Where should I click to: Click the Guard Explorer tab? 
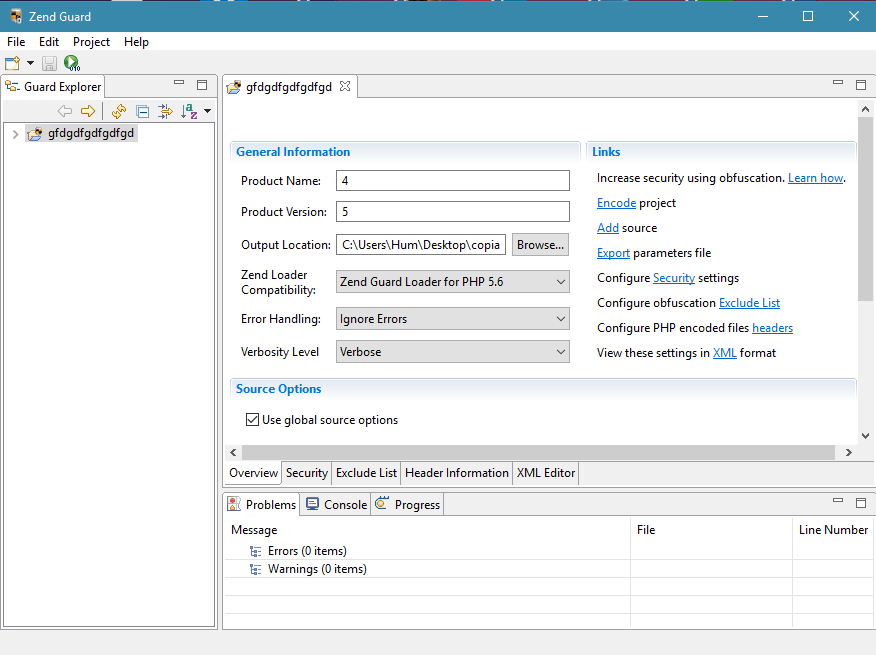(x=54, y=87)
